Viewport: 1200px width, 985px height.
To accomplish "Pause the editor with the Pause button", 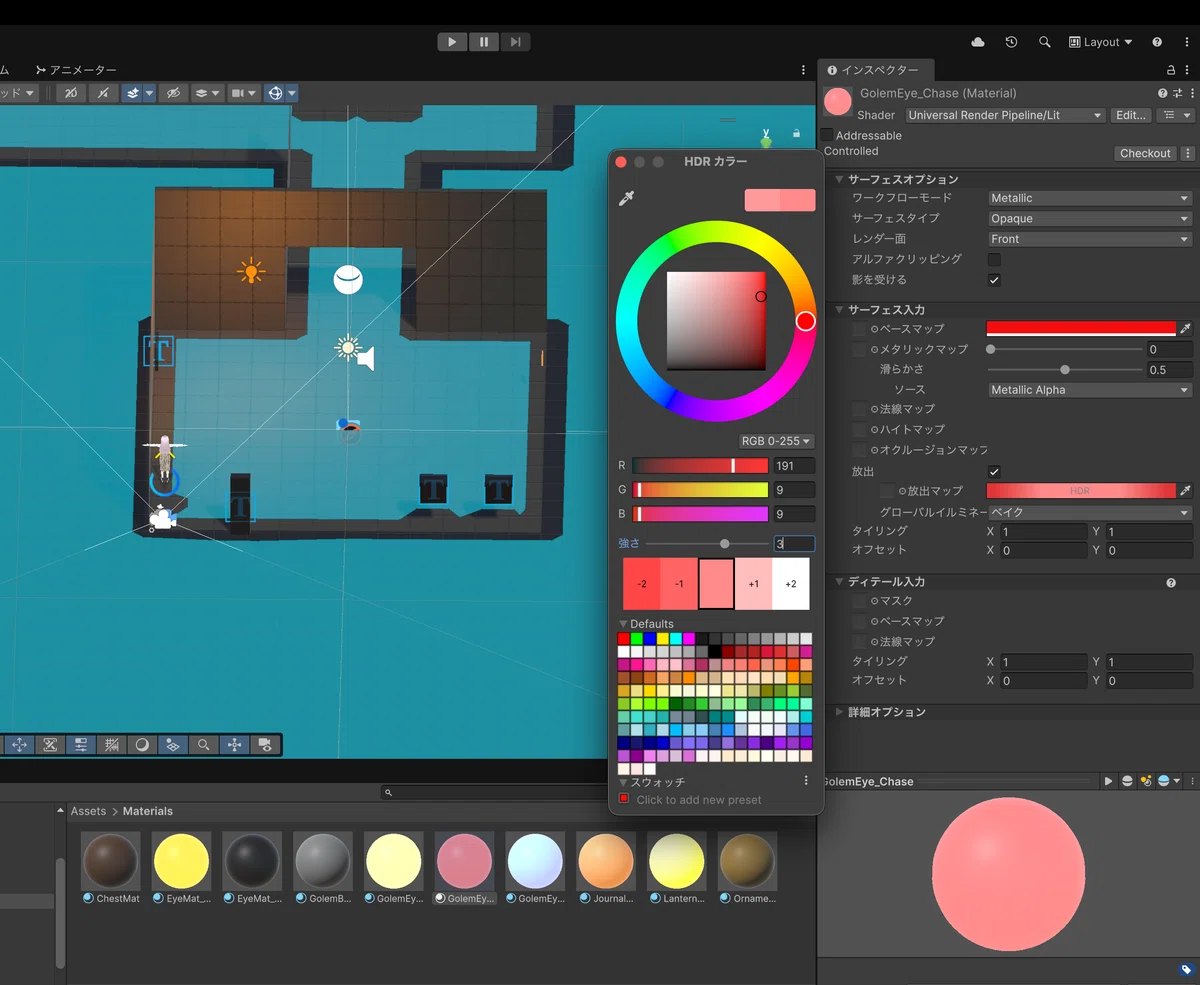I will [x=484, y=42].
